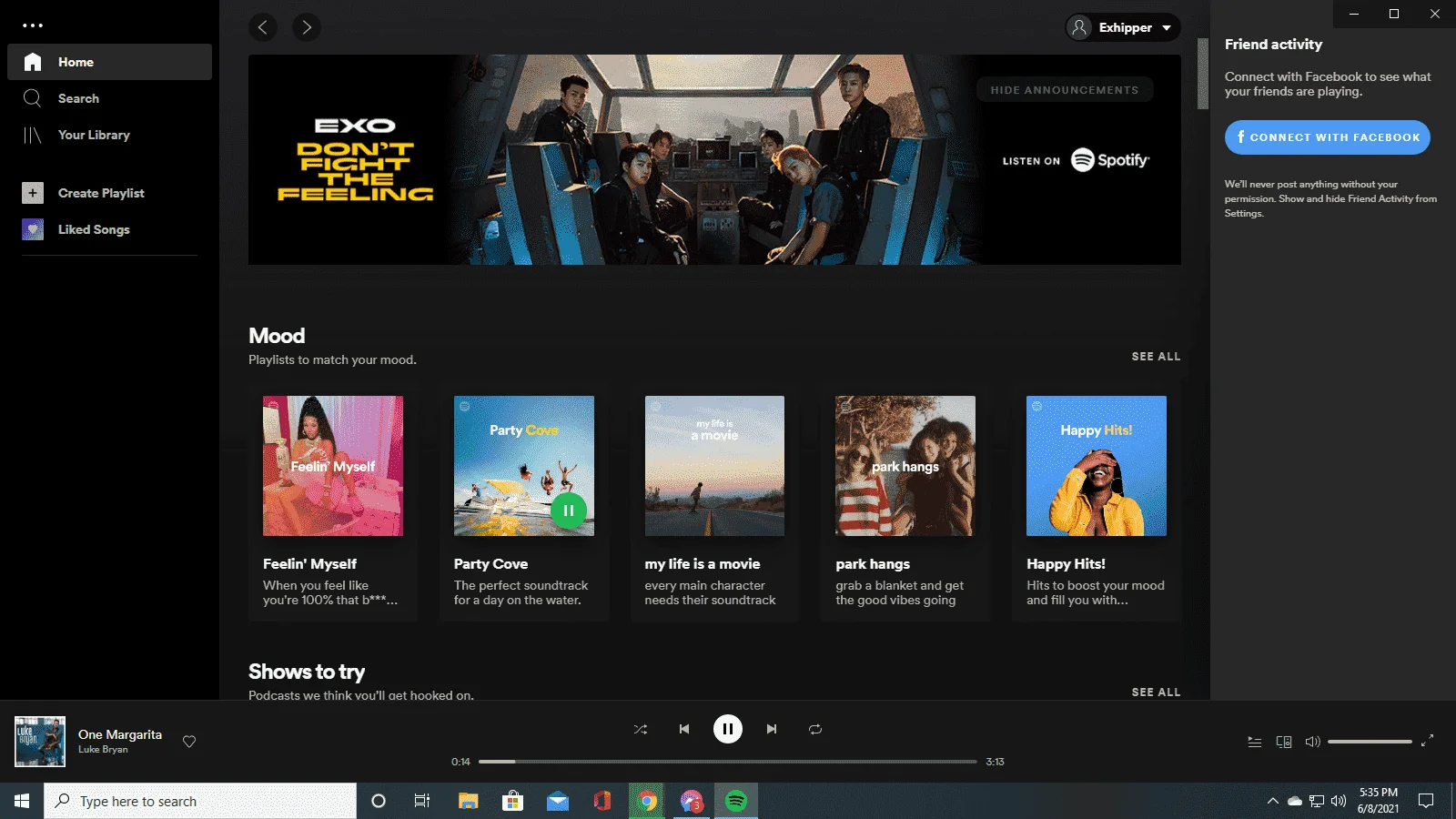Seek within the song progress bar
The image size is (1456, 819).
[x=728, y=762]
